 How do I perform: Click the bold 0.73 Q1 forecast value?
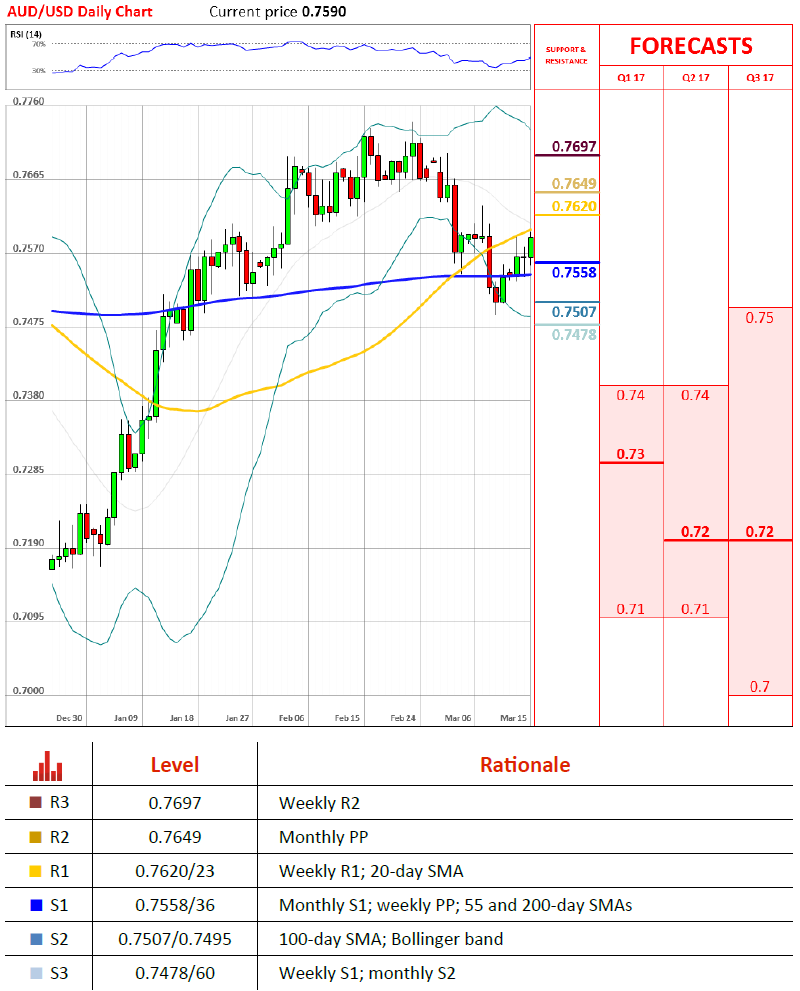[631, 454]
